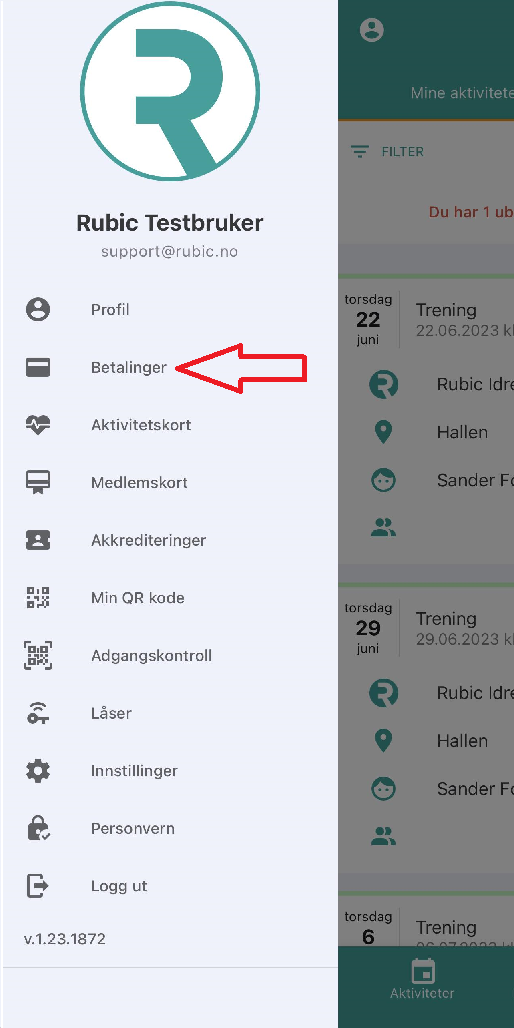This screenshot has height=1028, width=514.
Task: Select the Medlemskort menu entry
Action: (x=169, y=483)
